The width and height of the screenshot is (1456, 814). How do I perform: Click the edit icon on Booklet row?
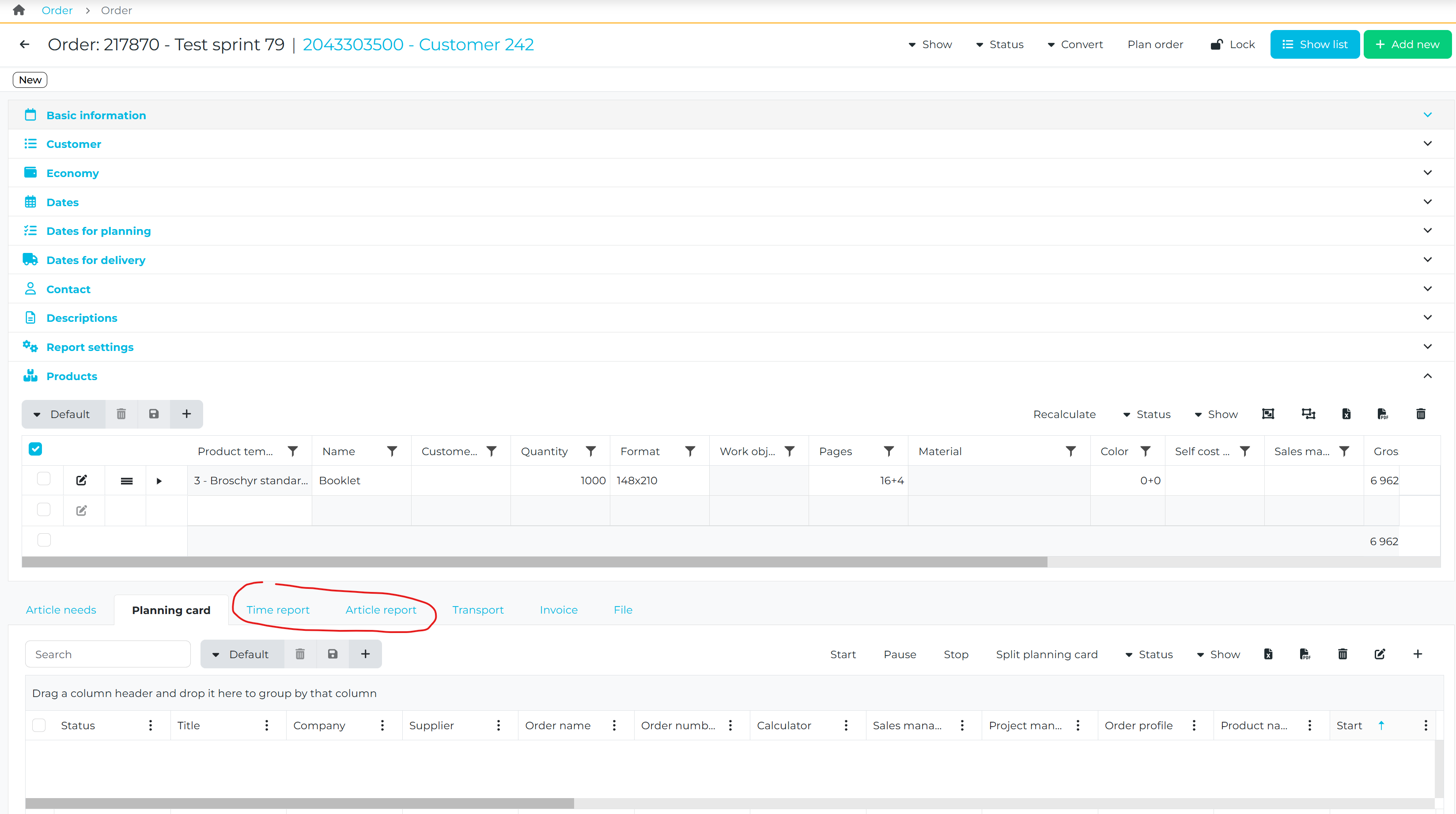(81, 480)
